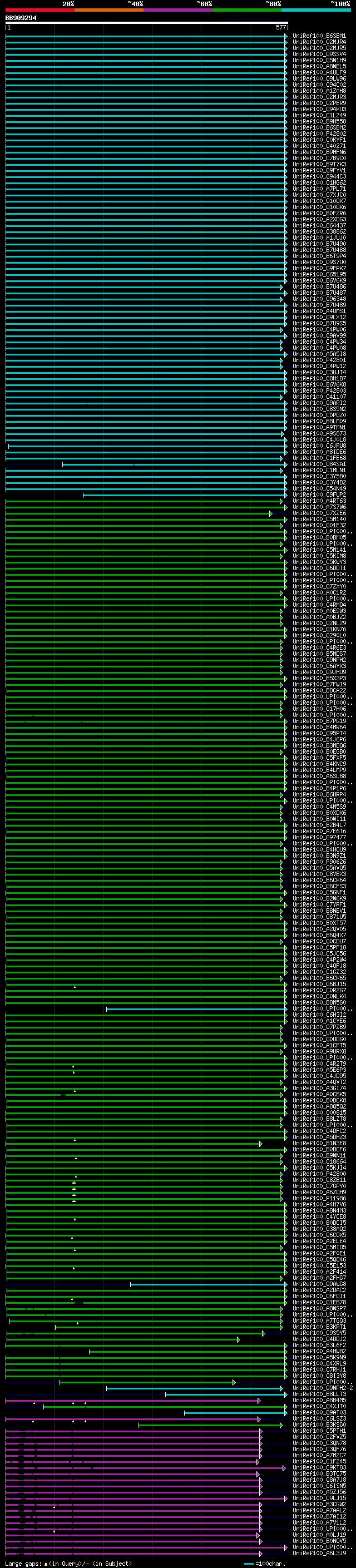The image size is (356, 1568).
Task: Select label UniRef100_Q40271
Action: pyautogui.click(x=319, y=146)
